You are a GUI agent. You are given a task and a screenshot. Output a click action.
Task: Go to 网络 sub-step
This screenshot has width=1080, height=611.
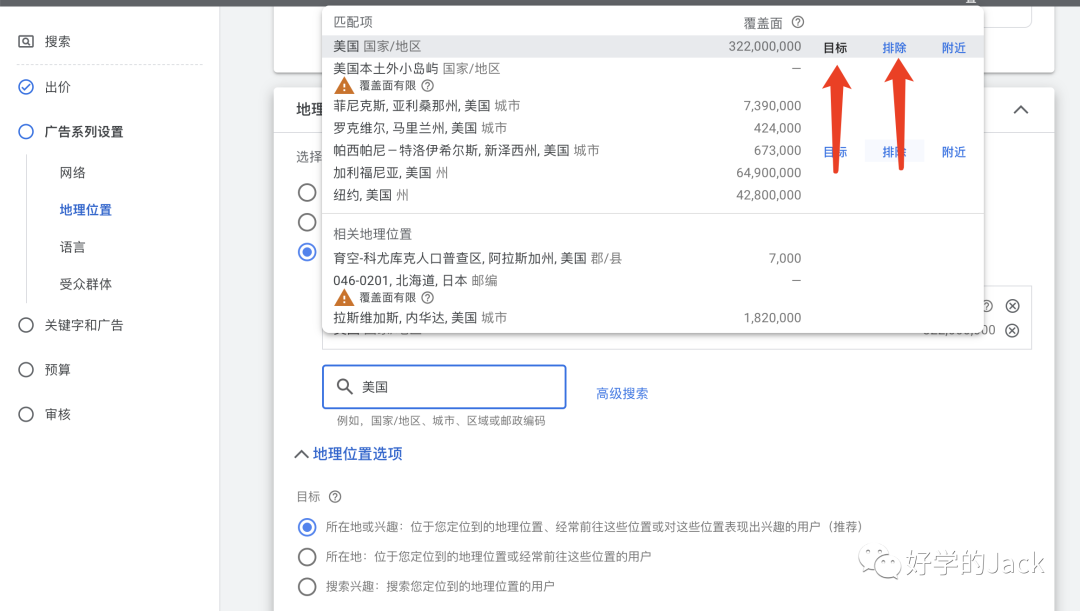pyautogui.click(x=72, y=172)
